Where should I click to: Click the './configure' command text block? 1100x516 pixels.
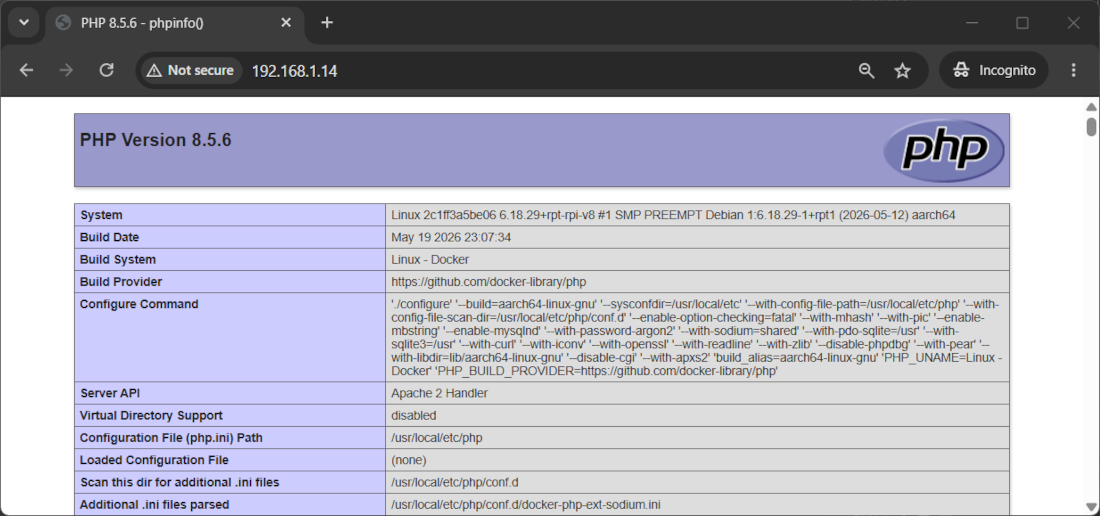click(697, 337)
